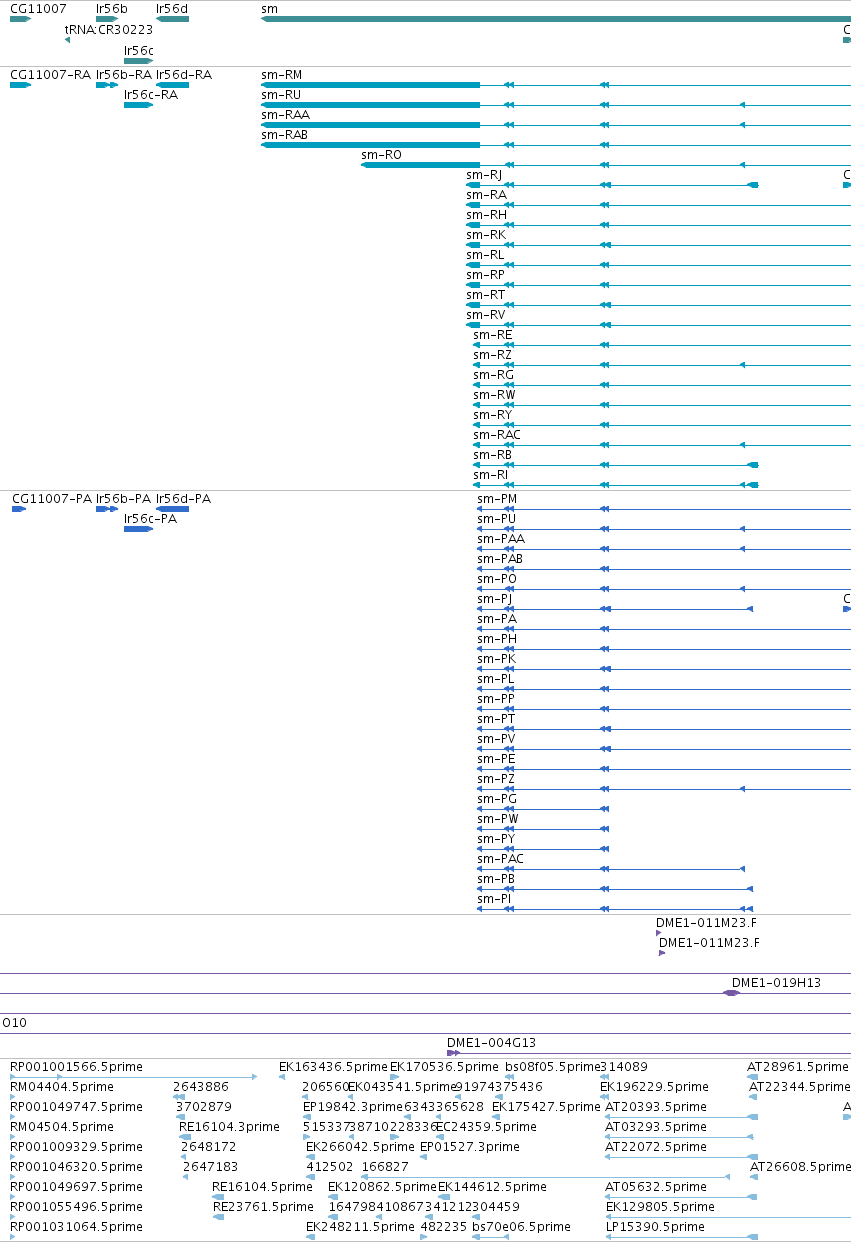Select the sm-PJ protein label
Screen dimensions: 851x1242
[x=494, y=599]
